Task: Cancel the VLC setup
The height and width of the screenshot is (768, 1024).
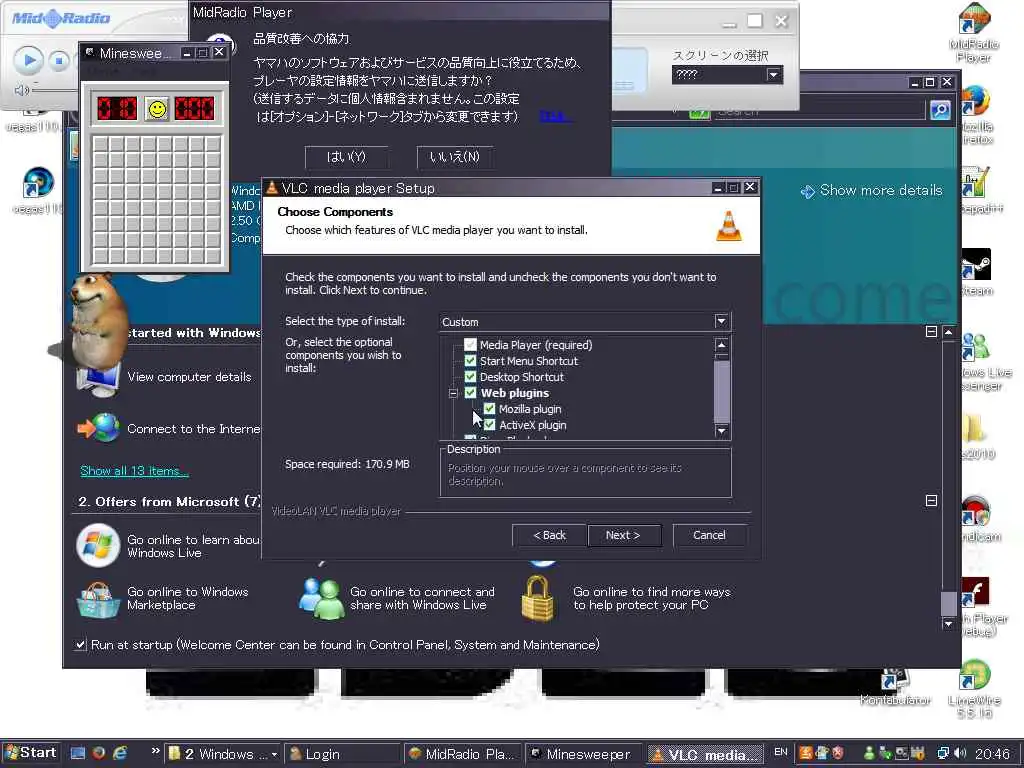Action: (x=709, y=536)
